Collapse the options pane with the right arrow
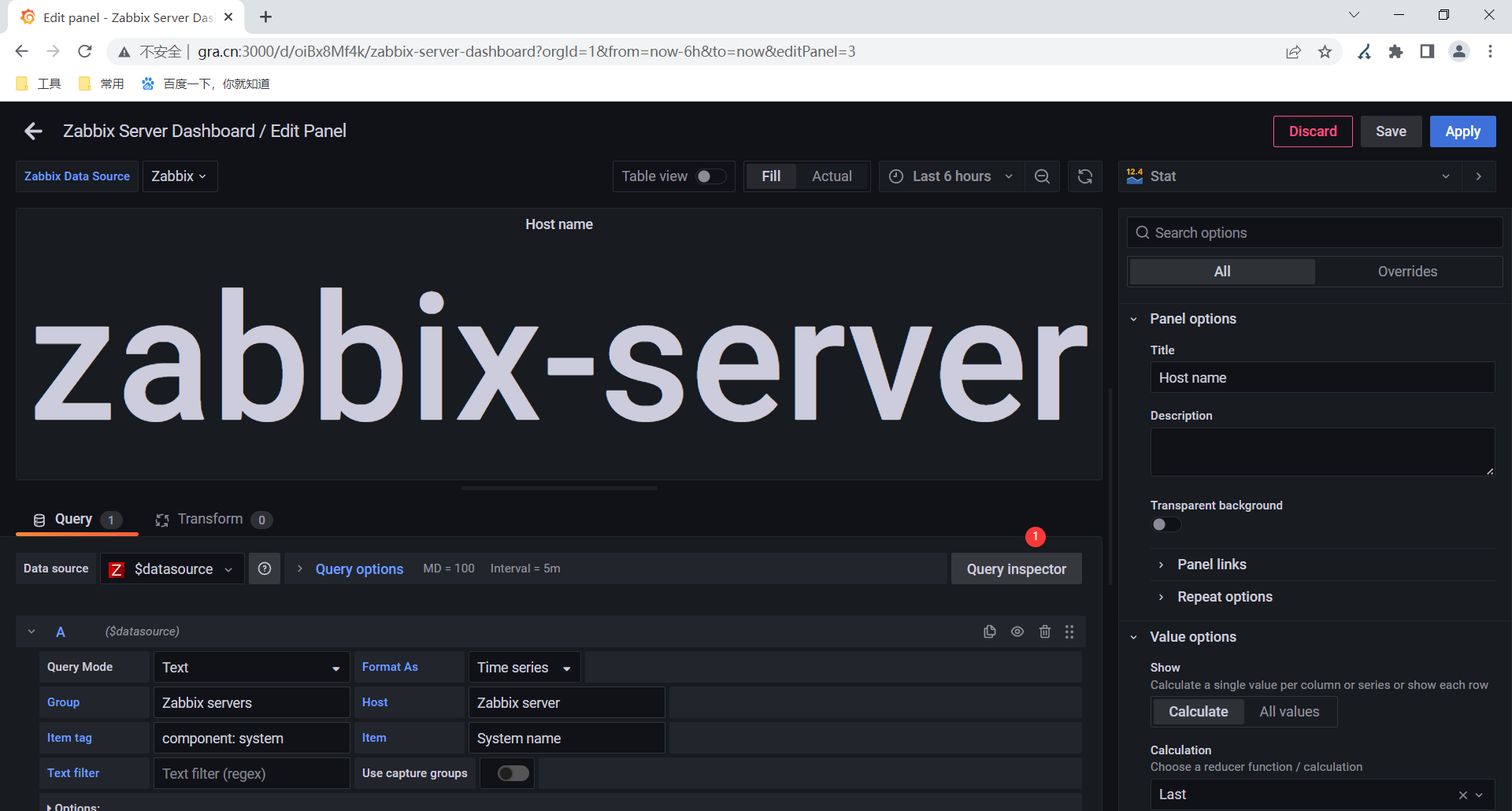Image resolution: width=1512 pixels, height=811 pixels. [x=1479, y=176]
